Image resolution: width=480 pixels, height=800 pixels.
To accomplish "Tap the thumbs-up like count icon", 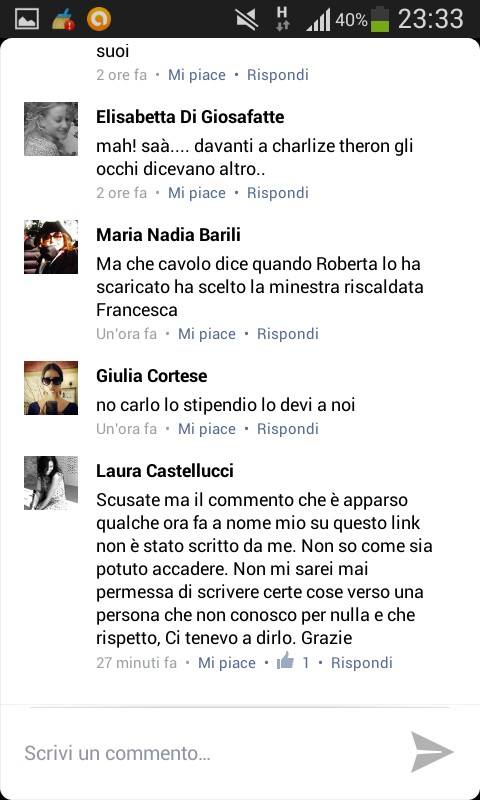I will [285, 661].
